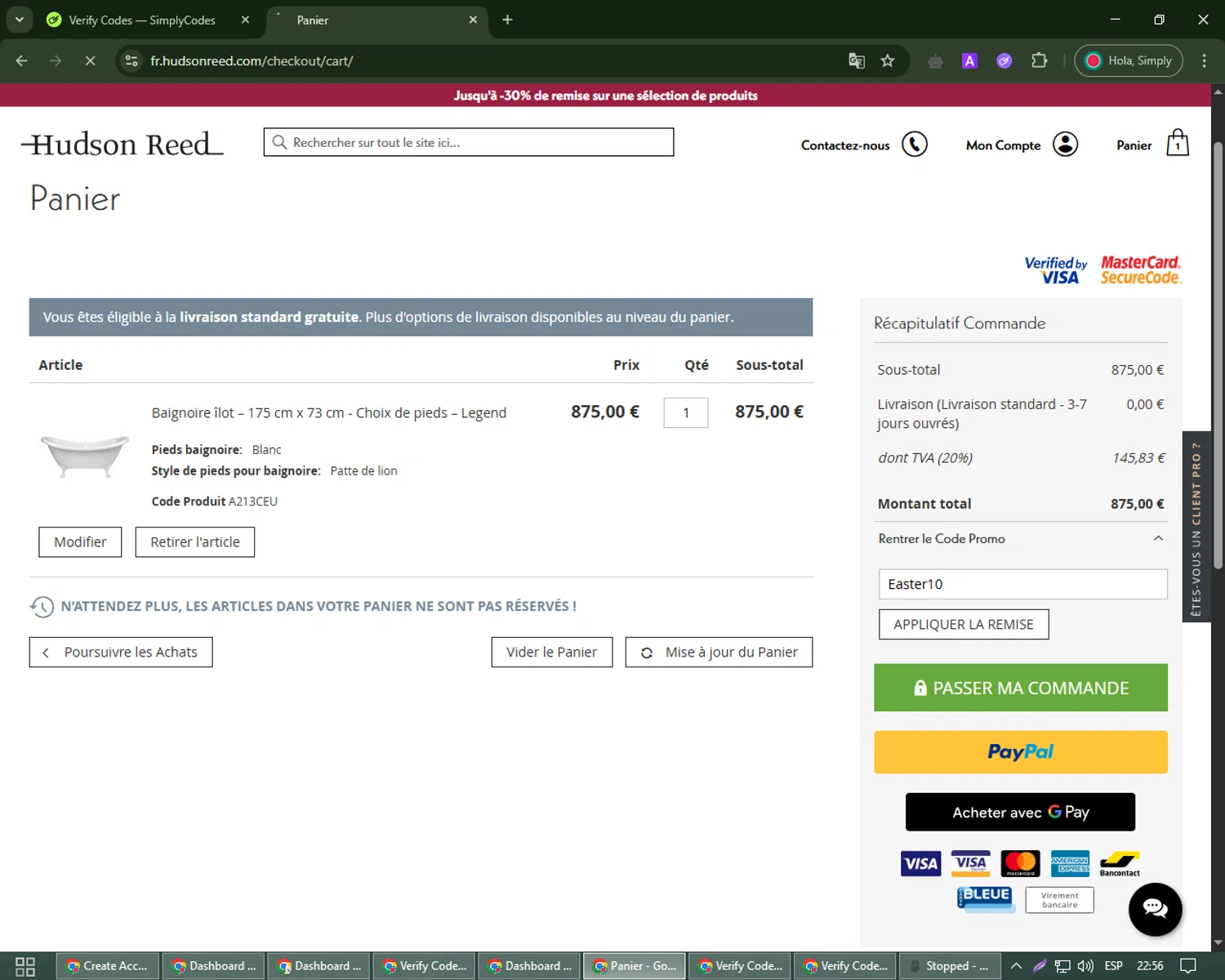Screen dimensions: 1225x980
Task: Click the search magnifier icon
Action: (x=279, y=142)
